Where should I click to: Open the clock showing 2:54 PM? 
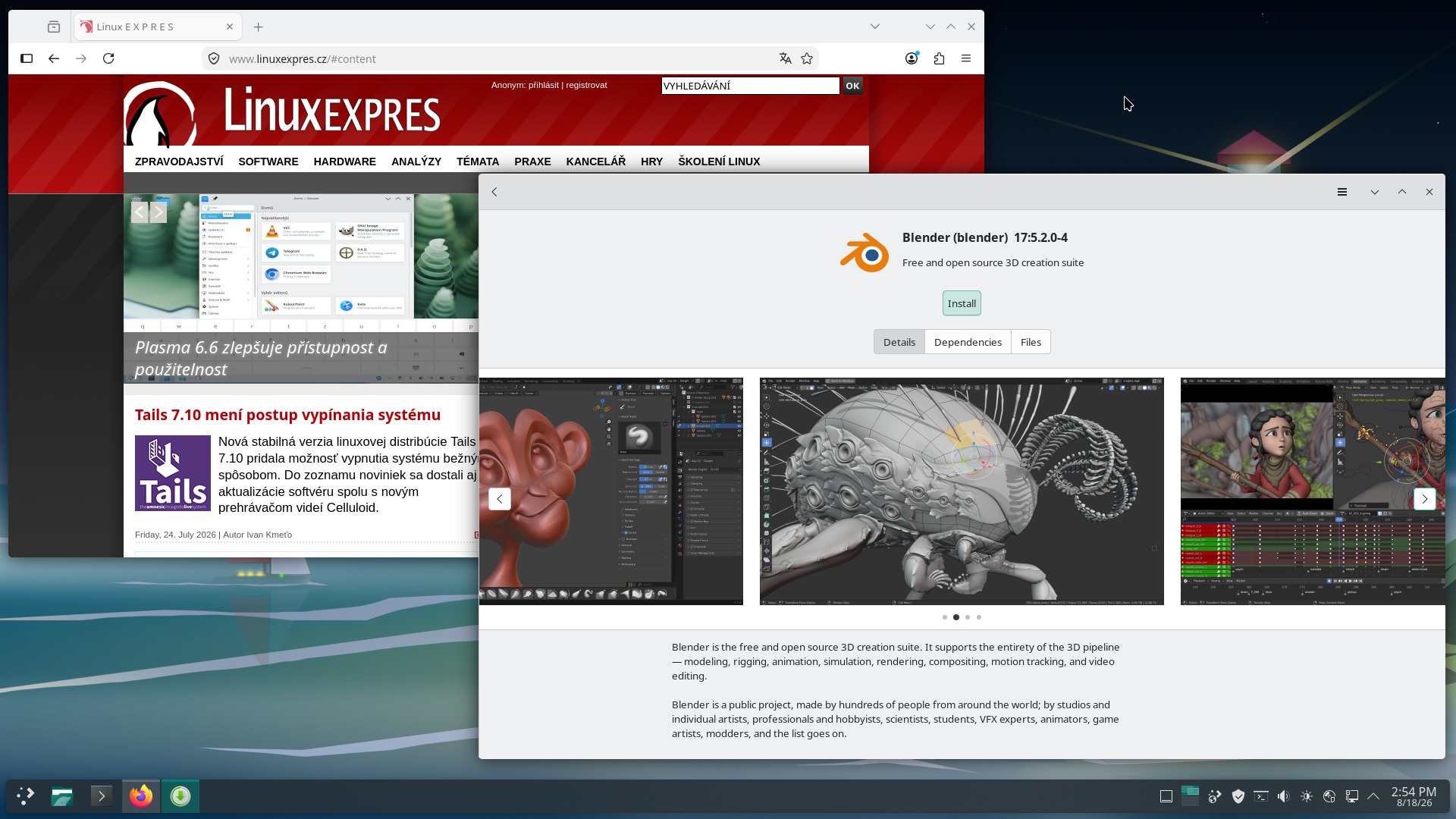tap(1414, 796)
